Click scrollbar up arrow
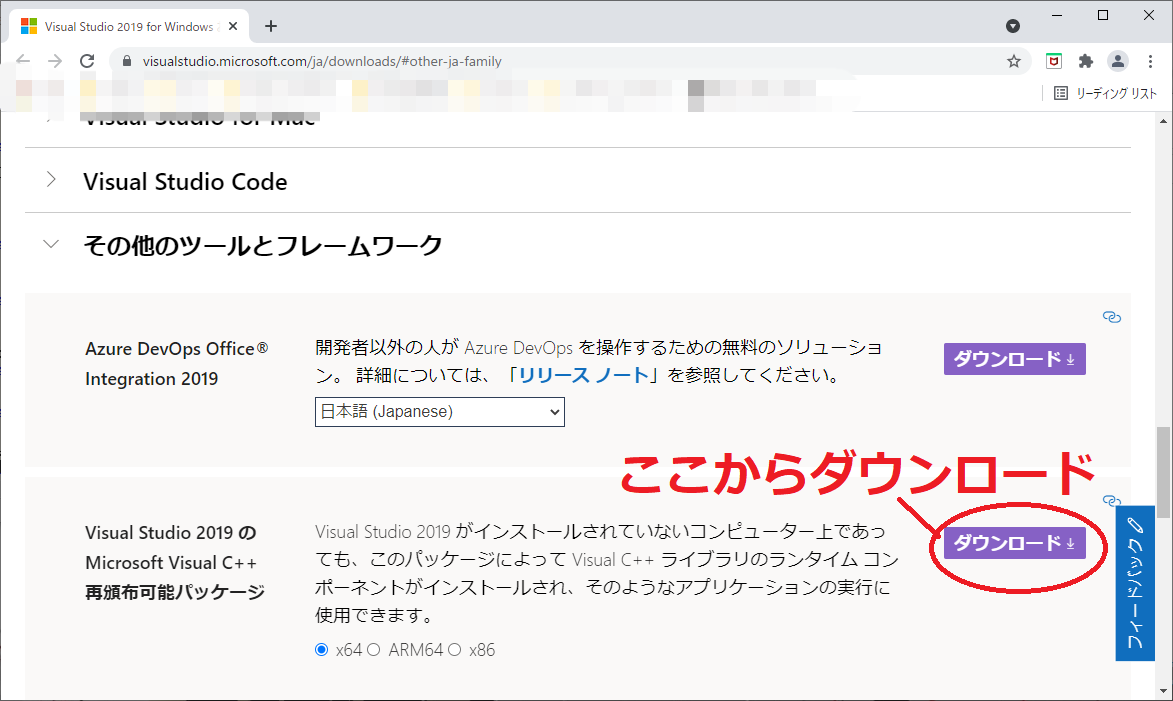 [1163, 120]
